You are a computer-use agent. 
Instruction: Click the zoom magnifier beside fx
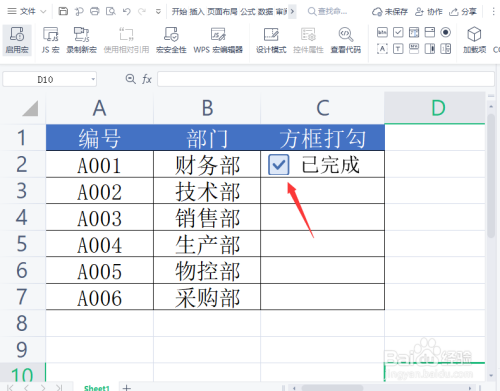130,79
